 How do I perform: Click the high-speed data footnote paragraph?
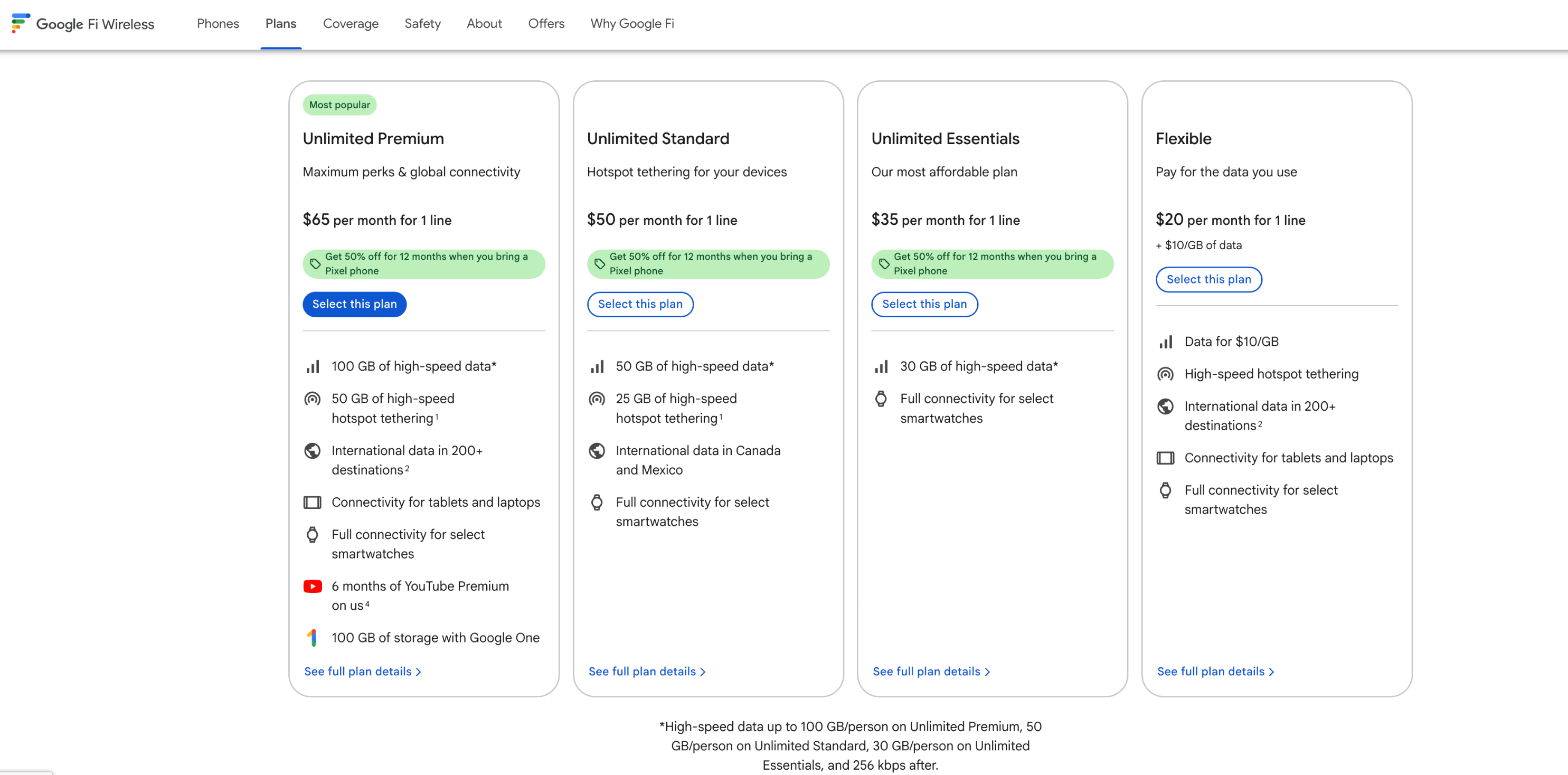(x=850, y=746)
